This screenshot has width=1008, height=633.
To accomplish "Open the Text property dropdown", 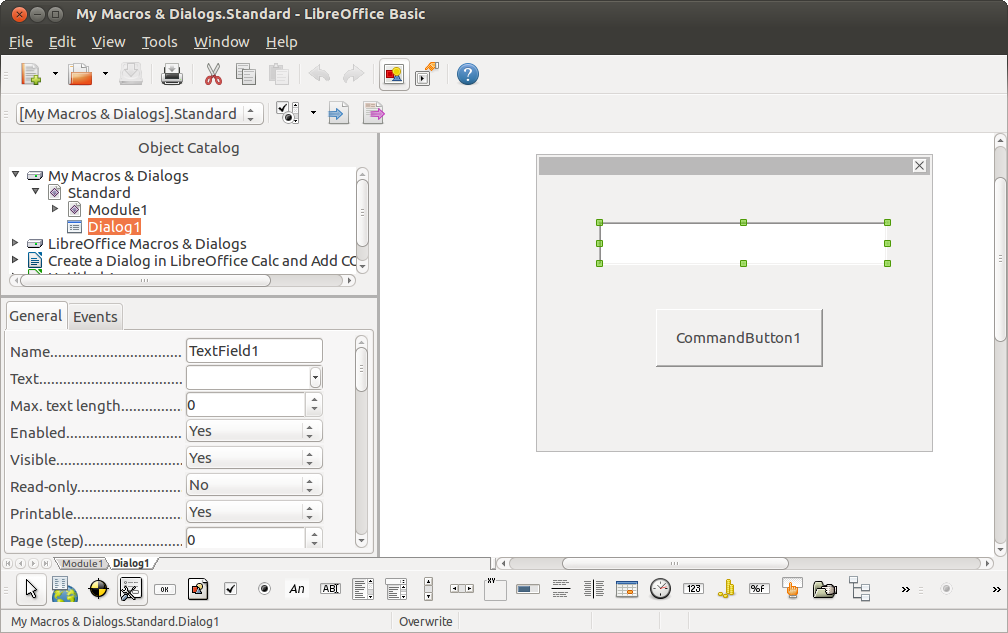I will click(x=314, y=378).
